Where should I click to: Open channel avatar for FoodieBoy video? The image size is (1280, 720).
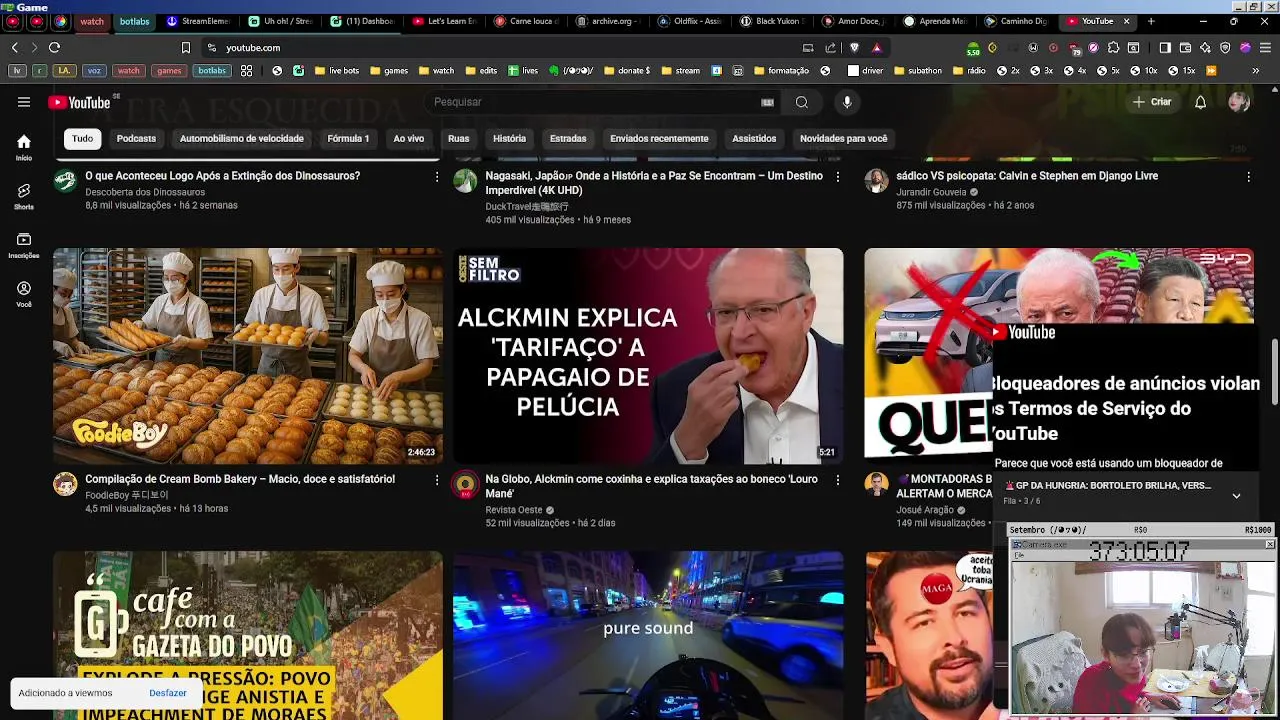coord(65,485)
